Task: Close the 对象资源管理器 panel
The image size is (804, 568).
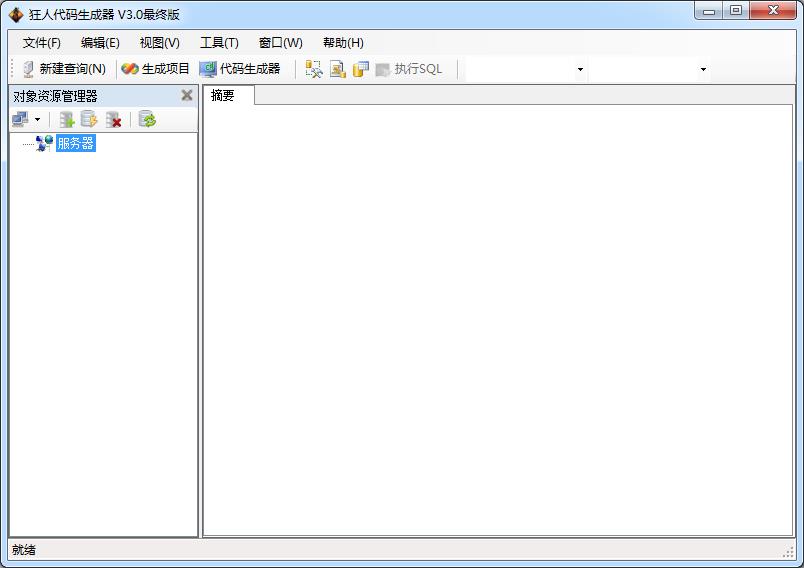Action: click(x=187, y=96)
